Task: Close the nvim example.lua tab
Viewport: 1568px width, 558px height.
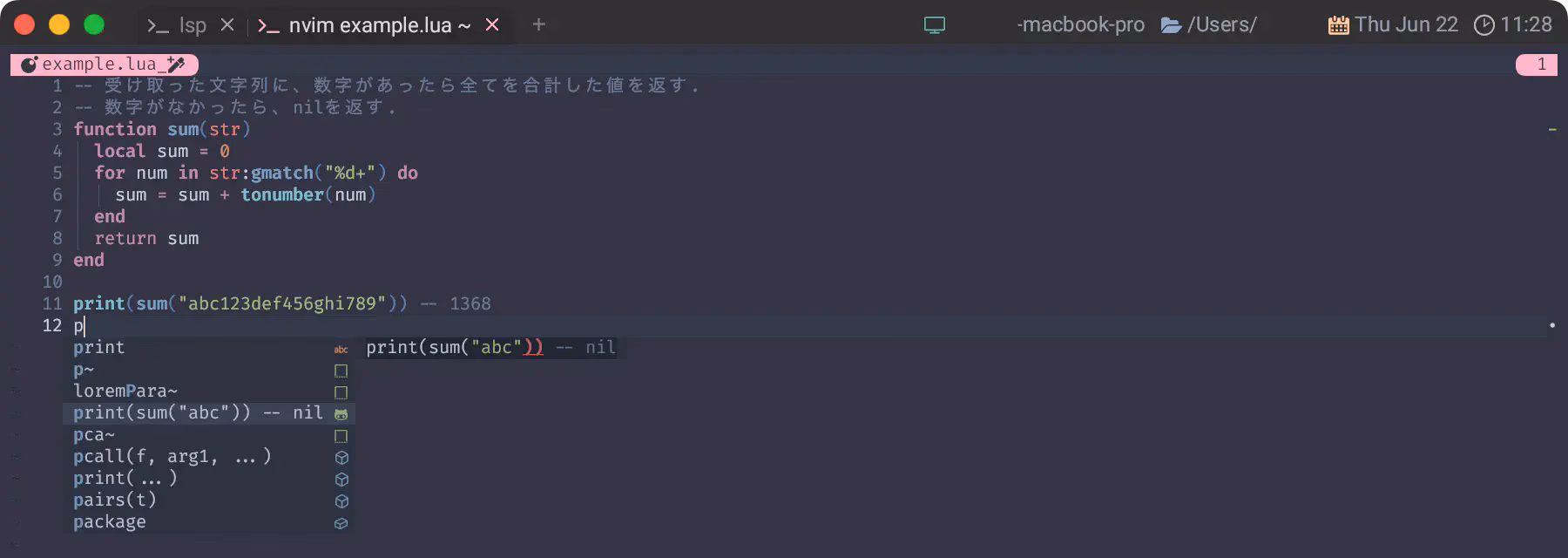Action: (x=492, y=24)
